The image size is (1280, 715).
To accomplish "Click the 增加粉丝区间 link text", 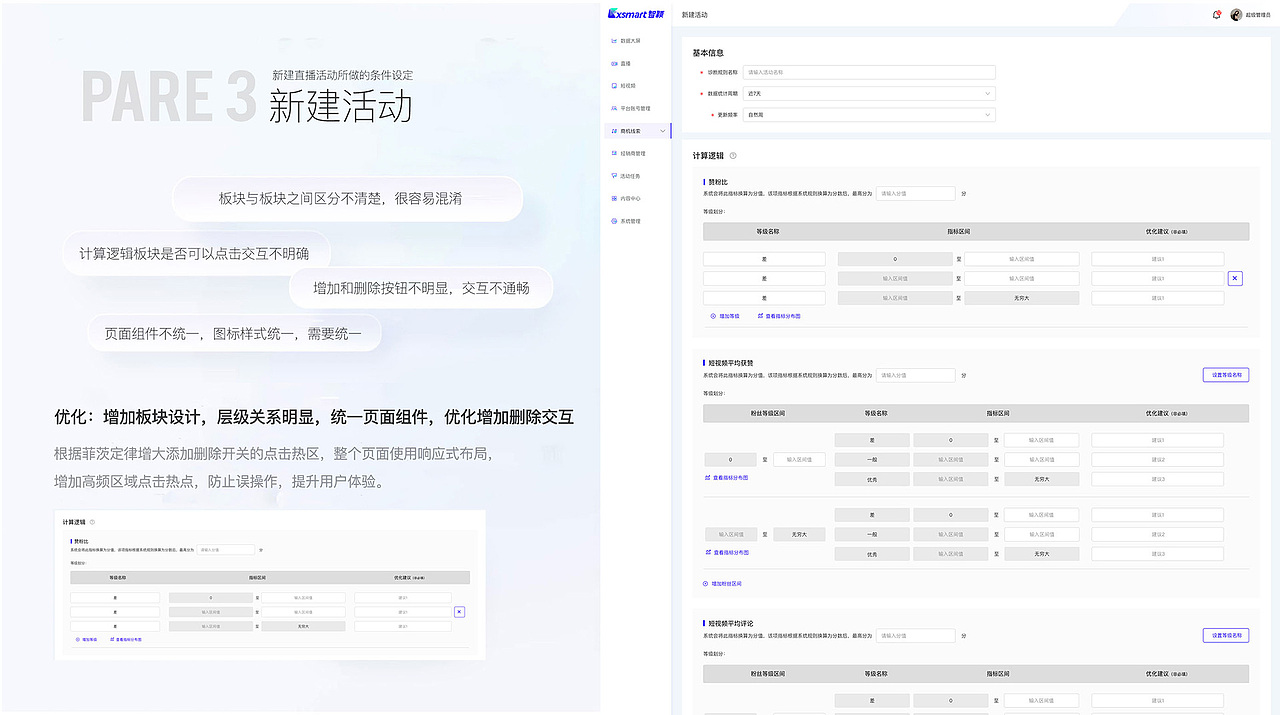I will tap(726, 583).
